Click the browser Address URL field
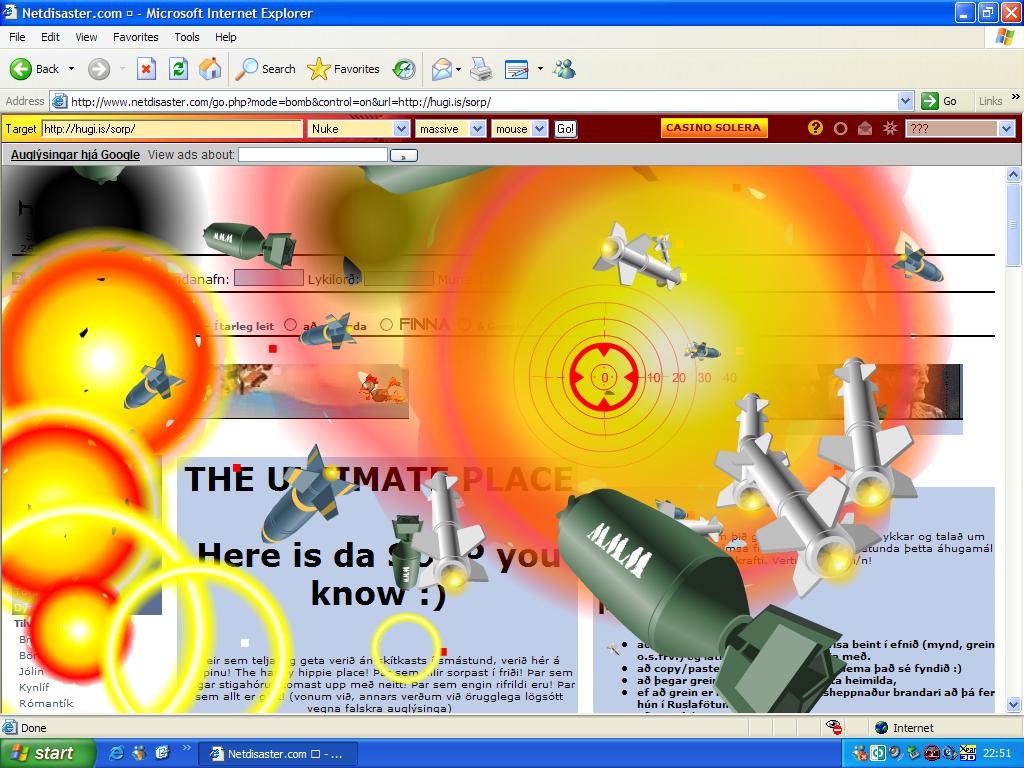 pyautogui.click(x=483, y=101)
